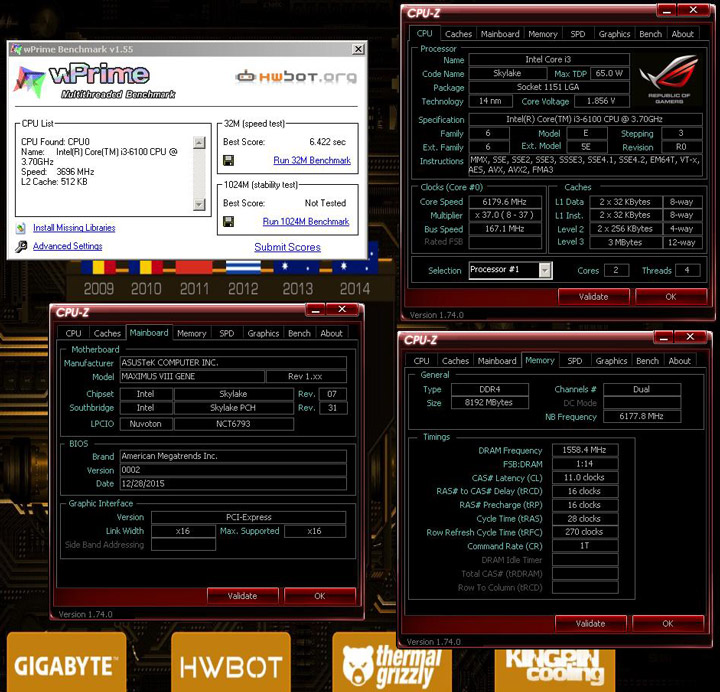720x692 pixels.
Task: Open Graphics tab in Memory CPU-Z window
Action: pyautogui.click(x=611, y=361)
